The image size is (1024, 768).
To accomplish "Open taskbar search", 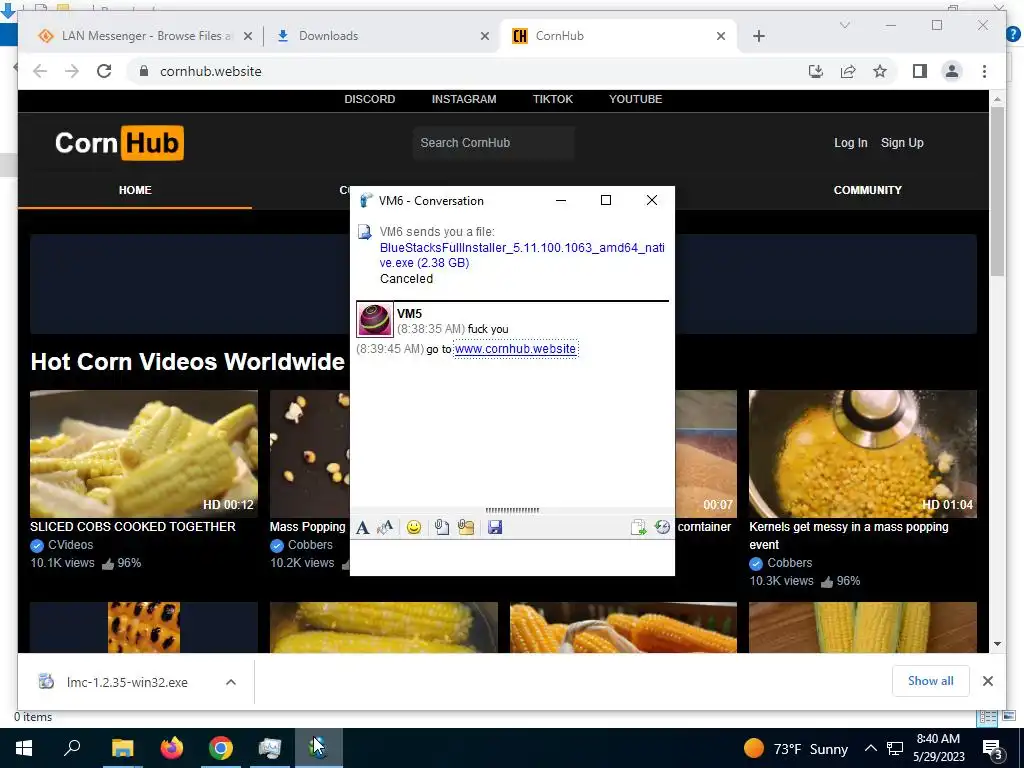I will tap(72, 748).
